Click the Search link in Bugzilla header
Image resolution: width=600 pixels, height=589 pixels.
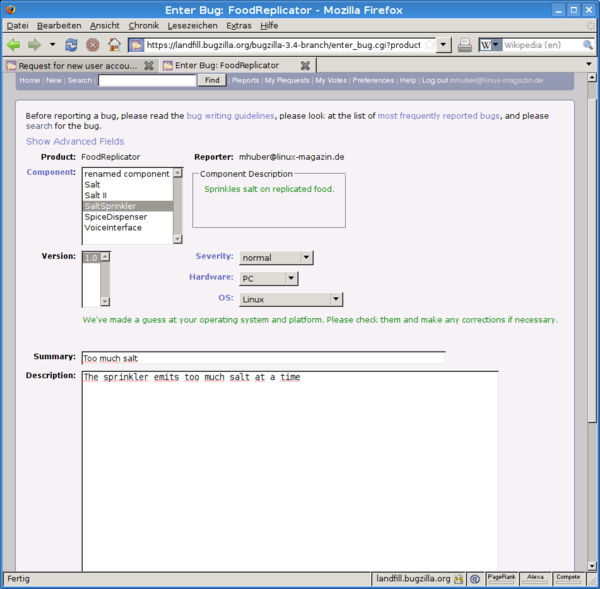80,80
